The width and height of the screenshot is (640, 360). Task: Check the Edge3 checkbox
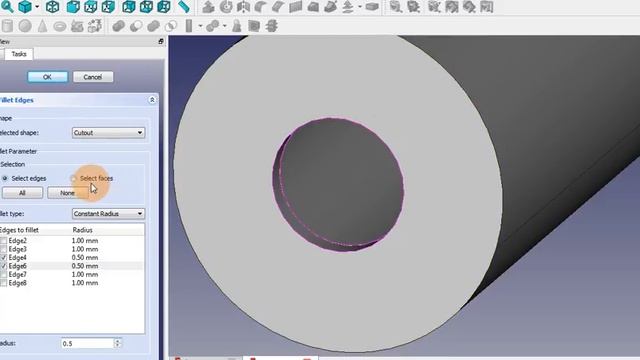point(4,249)
